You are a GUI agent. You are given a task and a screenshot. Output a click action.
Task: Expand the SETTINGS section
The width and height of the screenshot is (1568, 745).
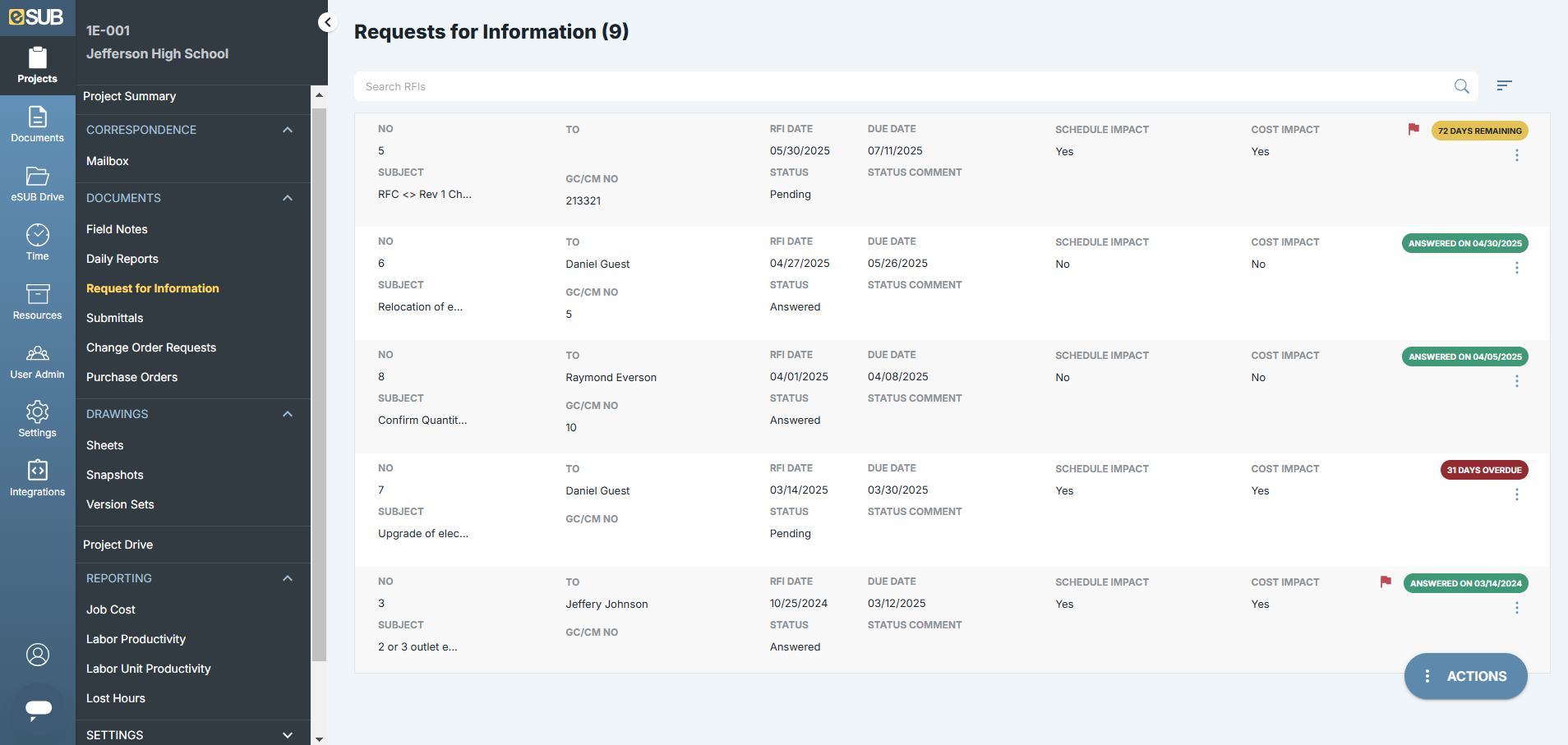click(288, 735)
